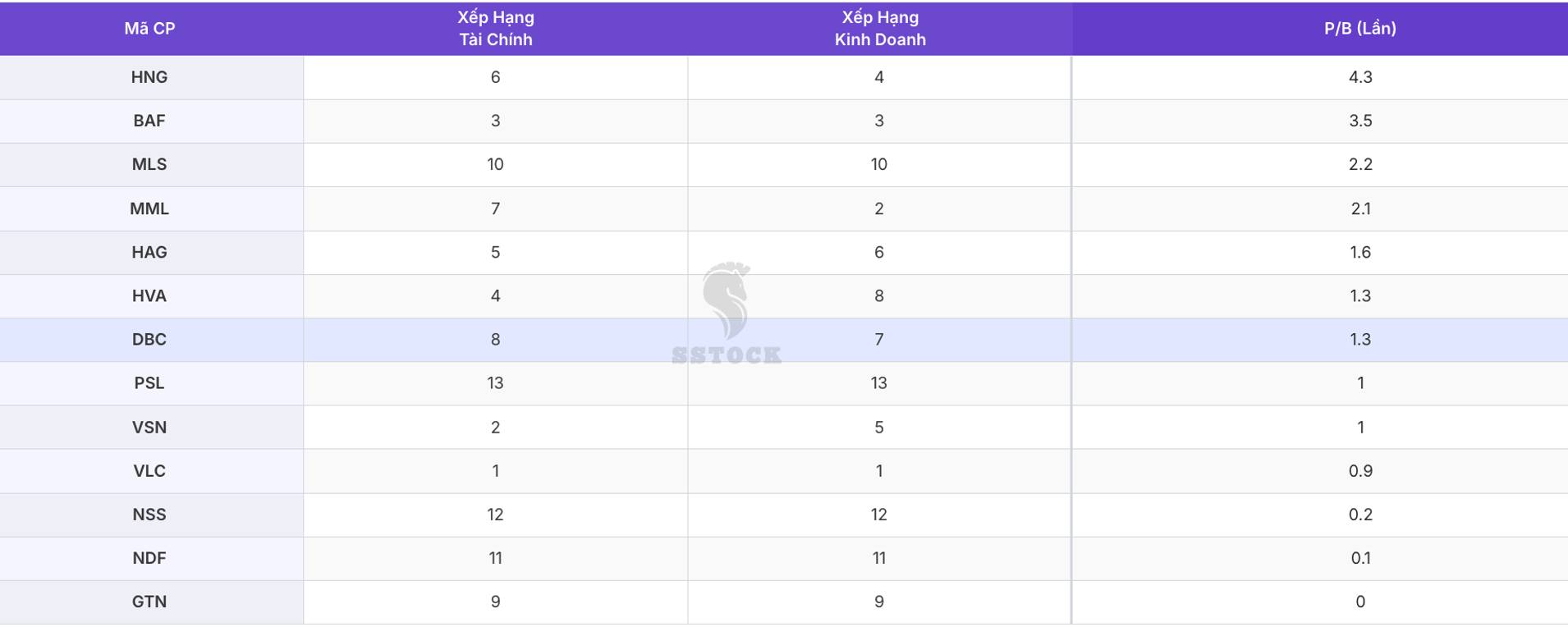Click the Xếp Hạng Kinh Doanh header
This screenshot has width=1568, height=627.
pos(879,29)
